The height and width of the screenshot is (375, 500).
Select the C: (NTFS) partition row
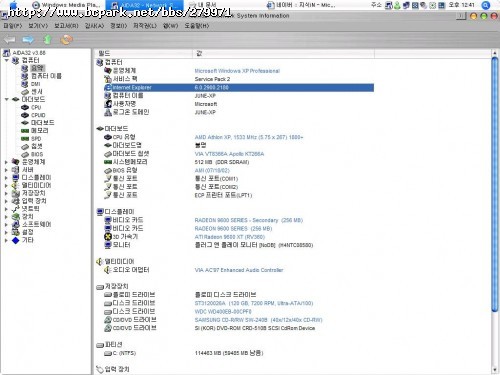point(234,353)
